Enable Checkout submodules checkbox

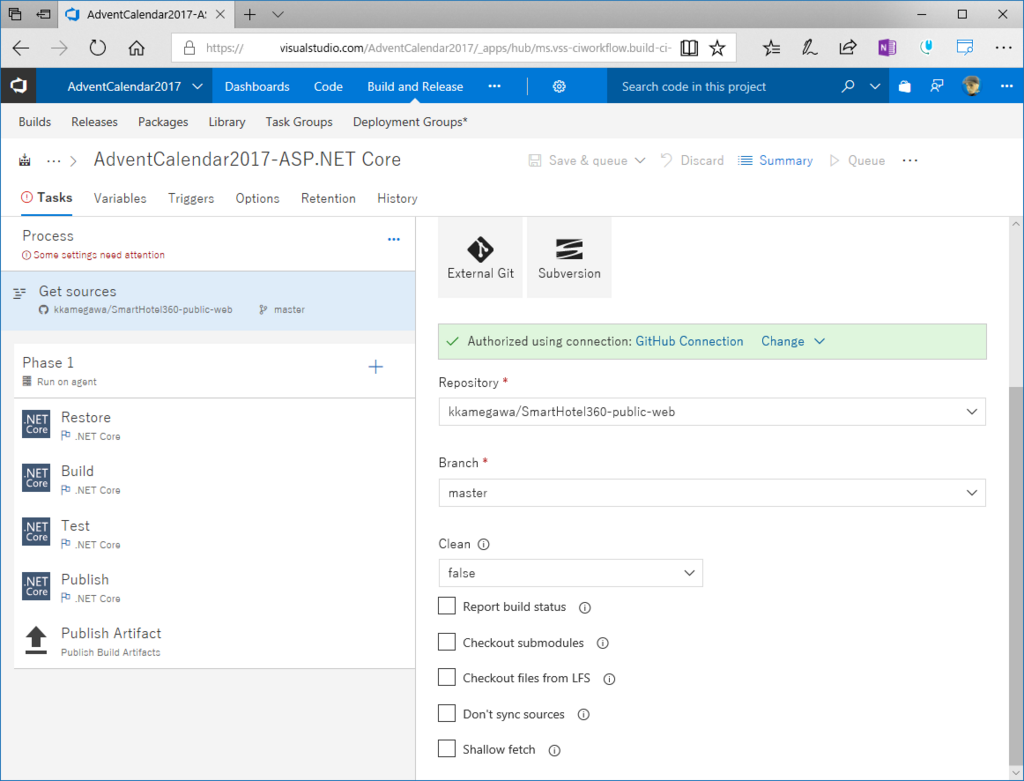pyautogui.click(x=447, y=642)
